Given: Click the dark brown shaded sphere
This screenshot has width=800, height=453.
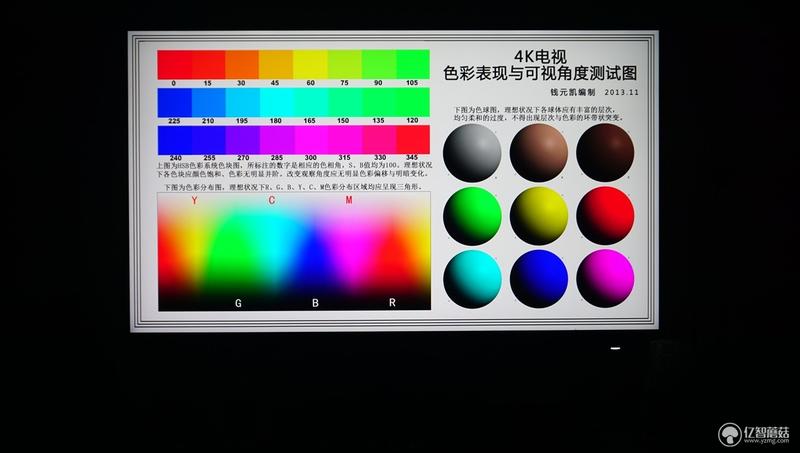Looking at the screenshot, I should (x=605, y=153).
